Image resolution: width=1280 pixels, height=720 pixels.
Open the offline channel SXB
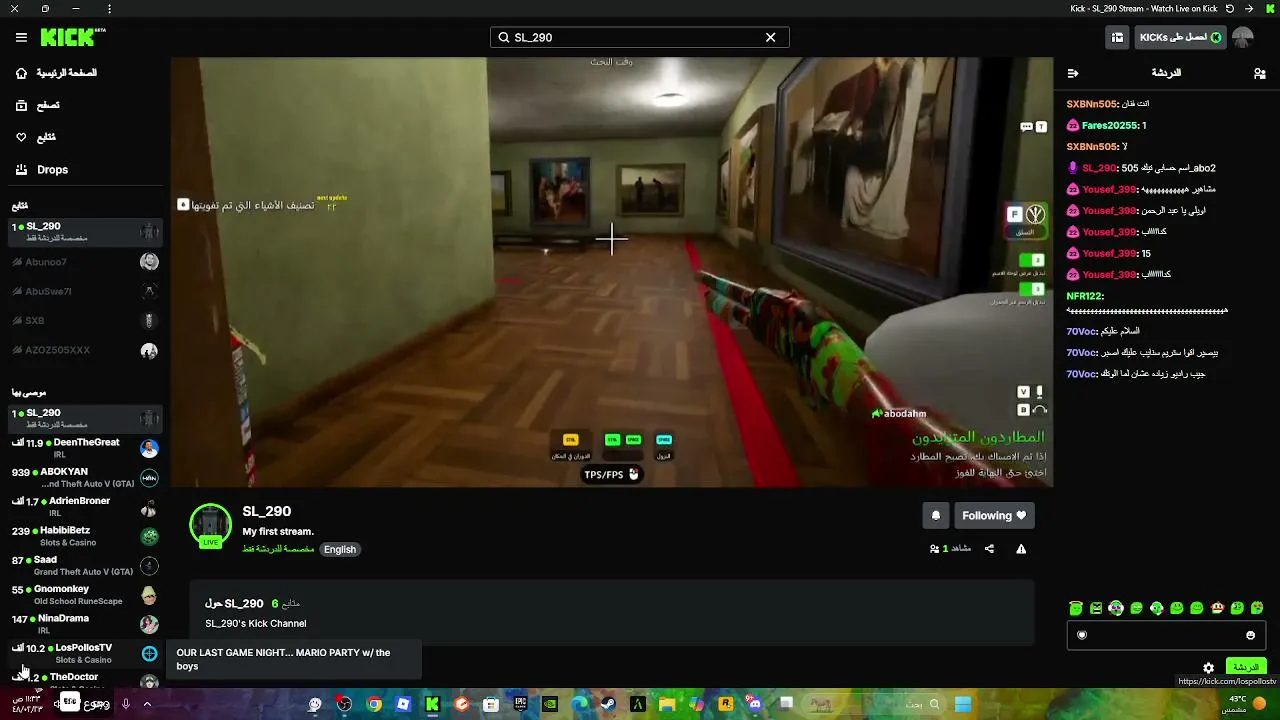(x=85, y=321)
